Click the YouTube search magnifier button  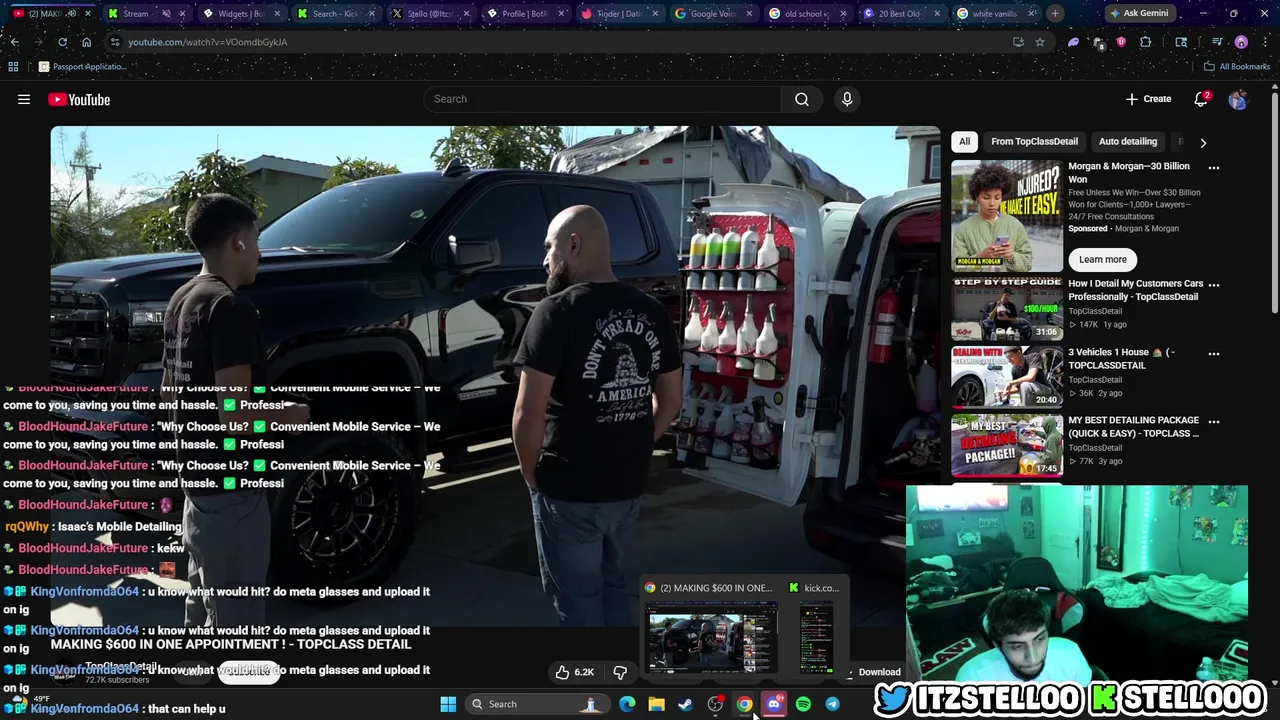(x=802, y=99)
